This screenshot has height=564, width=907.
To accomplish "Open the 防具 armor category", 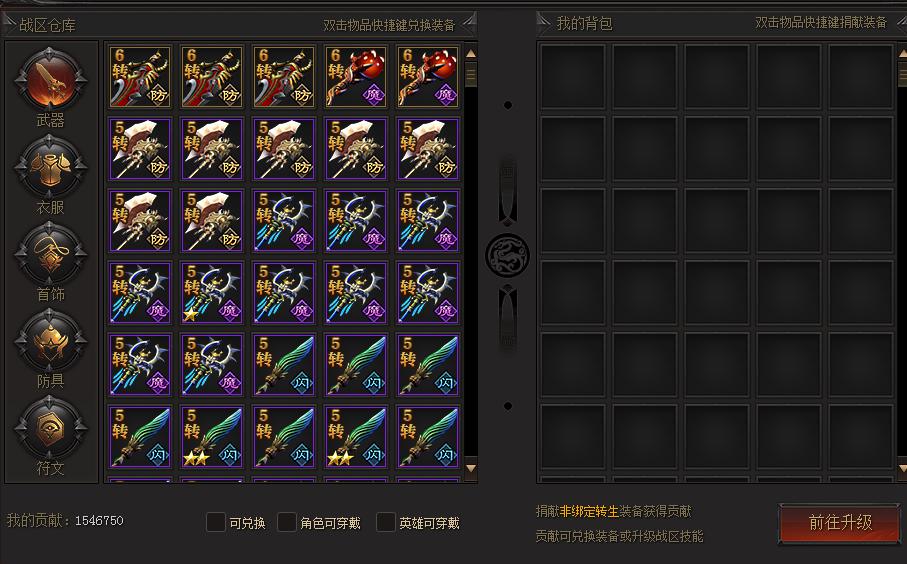I will pyautogui.click(x=50, y=340).
